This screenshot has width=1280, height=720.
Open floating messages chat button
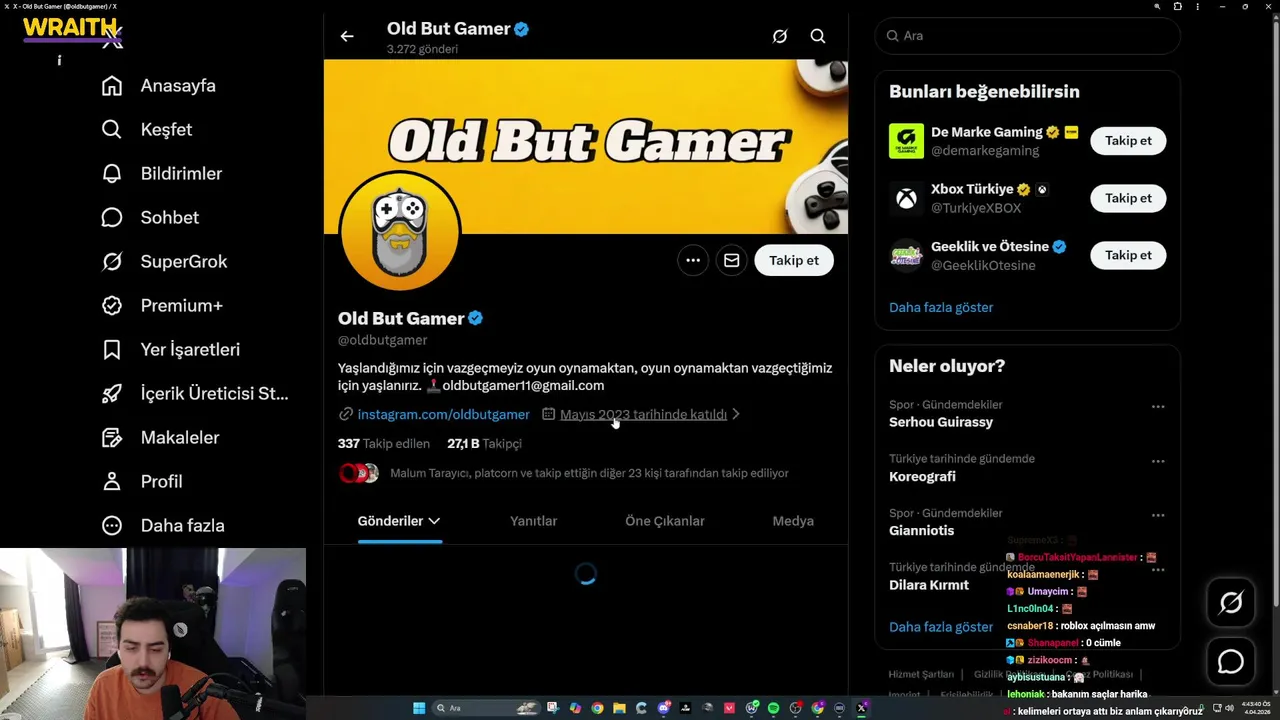(x=1231, y=662)
